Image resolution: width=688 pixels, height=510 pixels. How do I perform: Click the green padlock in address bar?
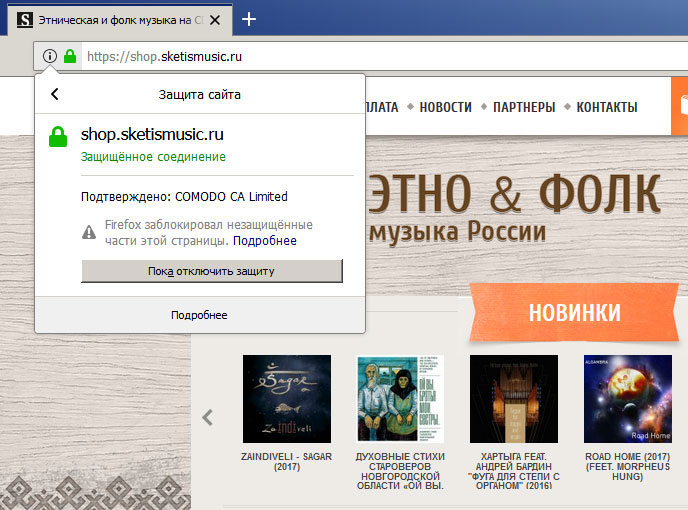[x=70, y=56]
